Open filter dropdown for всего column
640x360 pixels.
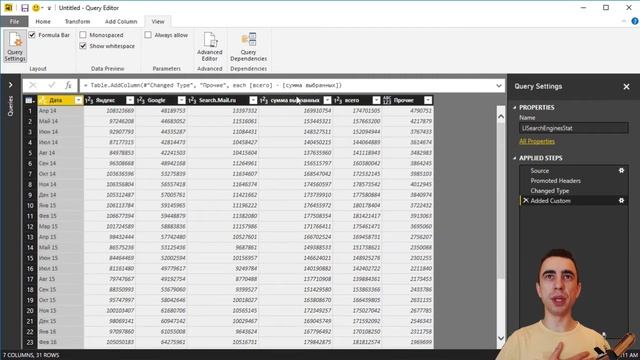(x=376, y=100)
